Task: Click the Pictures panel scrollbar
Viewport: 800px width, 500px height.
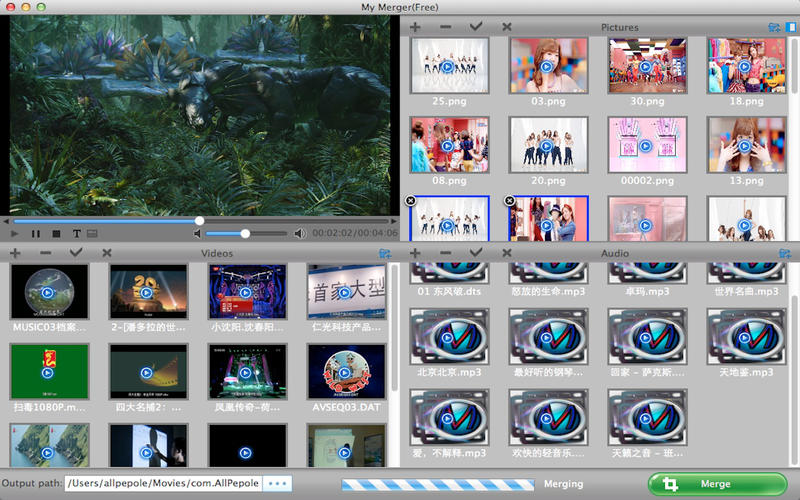Action: 795,64
